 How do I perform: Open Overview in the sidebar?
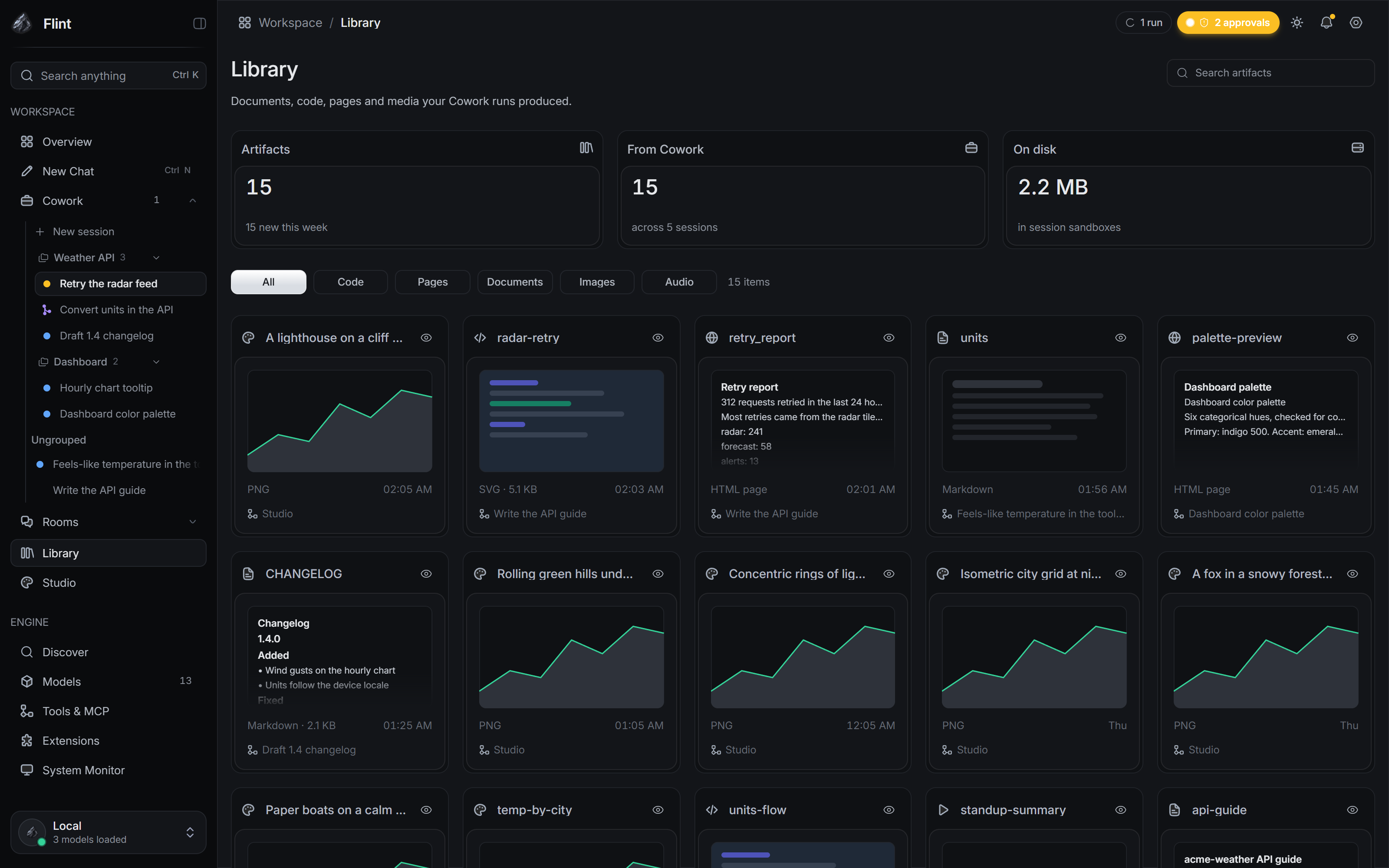click(109, 142)
